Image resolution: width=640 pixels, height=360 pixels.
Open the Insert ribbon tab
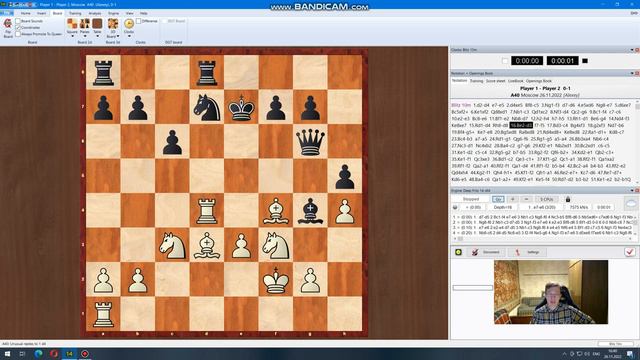click(x=41, y=13)
